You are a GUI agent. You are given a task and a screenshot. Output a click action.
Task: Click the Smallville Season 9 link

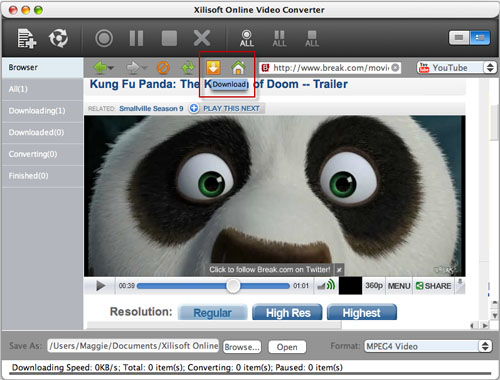151,108
